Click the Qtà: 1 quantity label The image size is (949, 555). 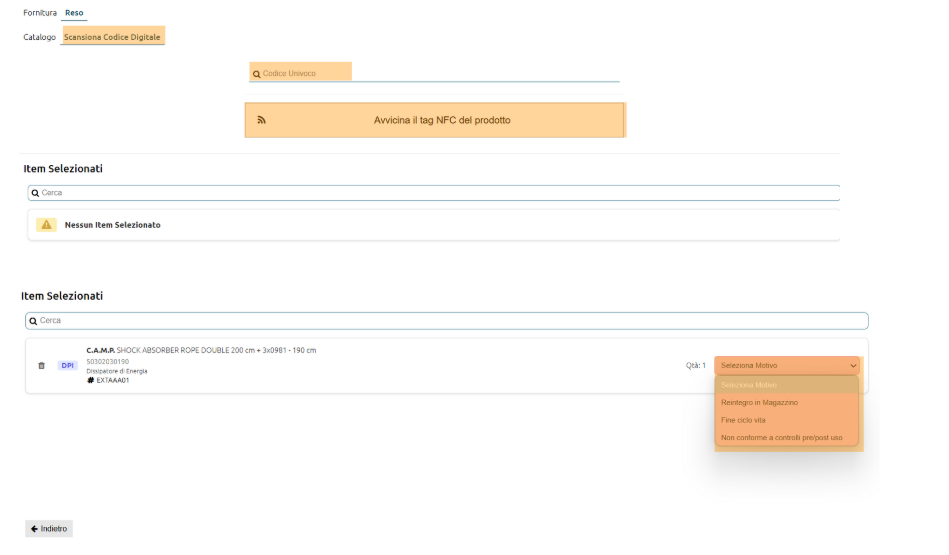[x=695, y=366]
